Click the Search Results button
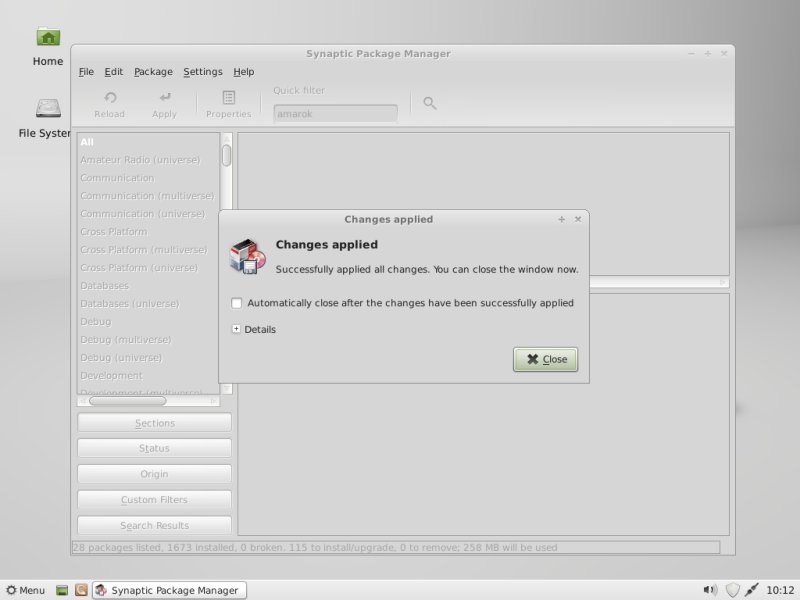This screenshot has width=800, height=600. [x=155, y=526]
